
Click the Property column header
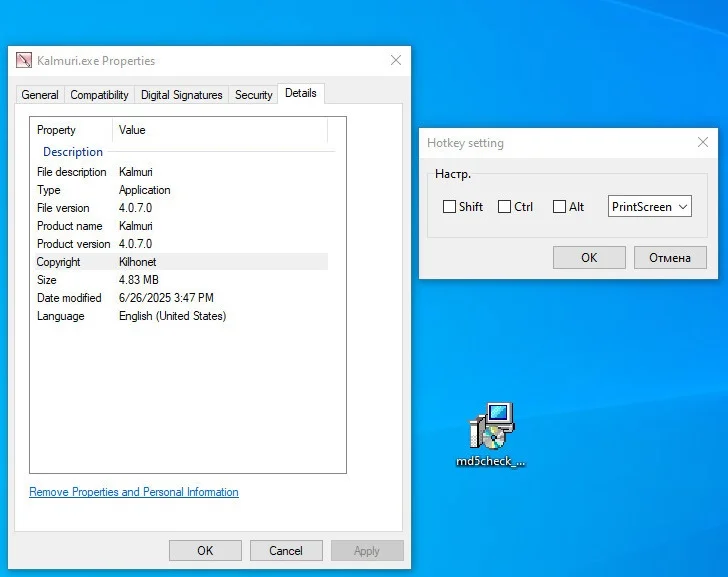(72, 130)
